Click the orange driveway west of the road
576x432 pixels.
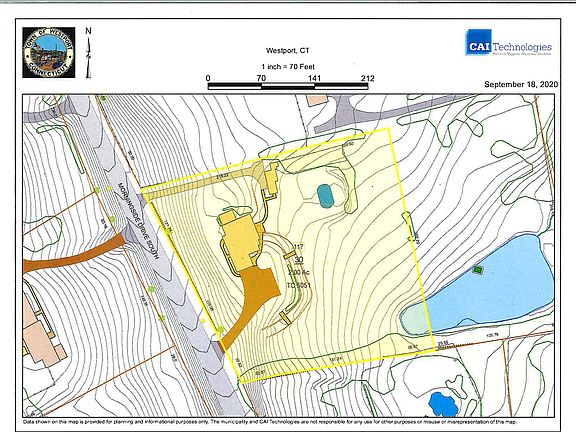coord(73,253)
